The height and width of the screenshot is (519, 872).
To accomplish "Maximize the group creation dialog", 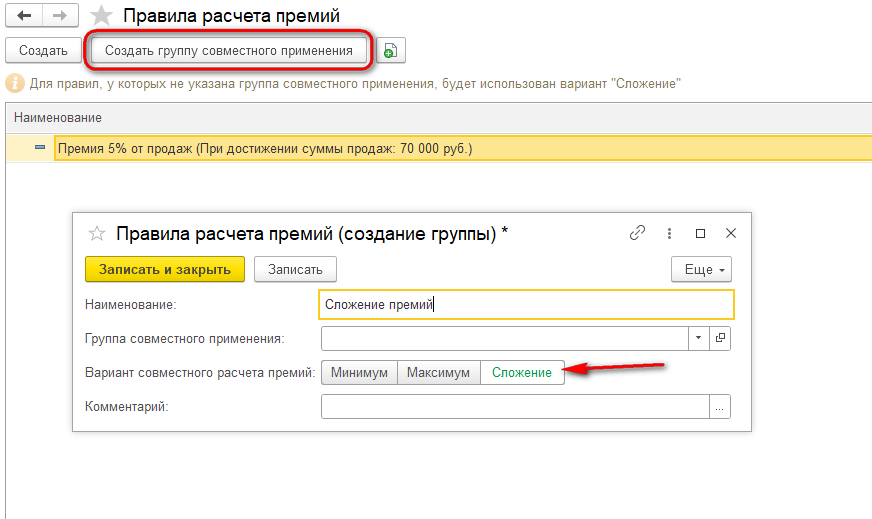I will (700, 234).
